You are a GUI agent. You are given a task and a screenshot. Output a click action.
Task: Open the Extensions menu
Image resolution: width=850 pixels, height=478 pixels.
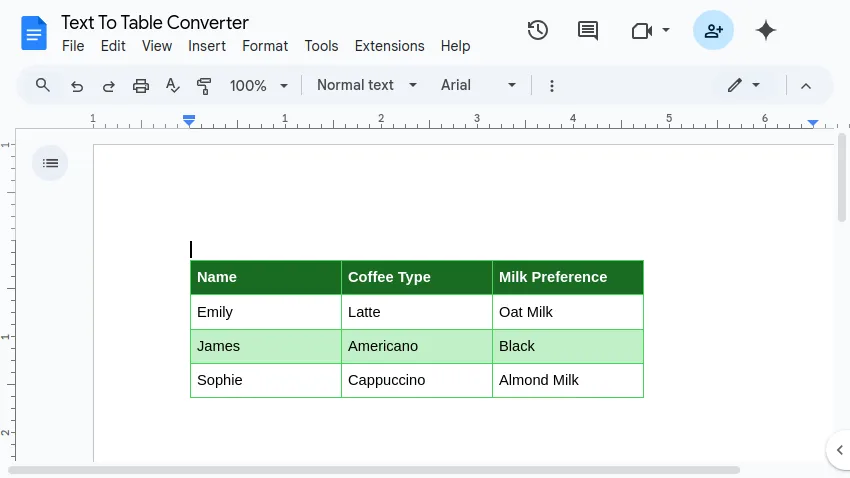pos(389,46)
